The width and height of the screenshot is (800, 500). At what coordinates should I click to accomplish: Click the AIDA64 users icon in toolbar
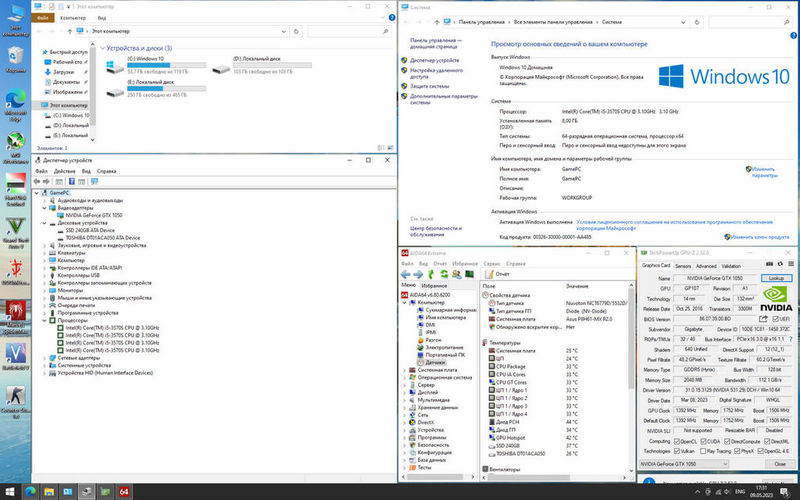pos(457,274)
